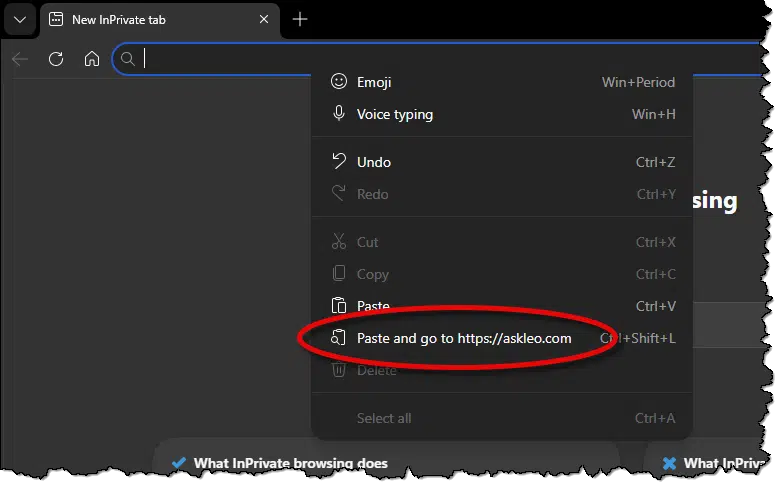Viewport: 781px width, 487px height.
Task: Refresh the page
Action: tap(56, 59)
